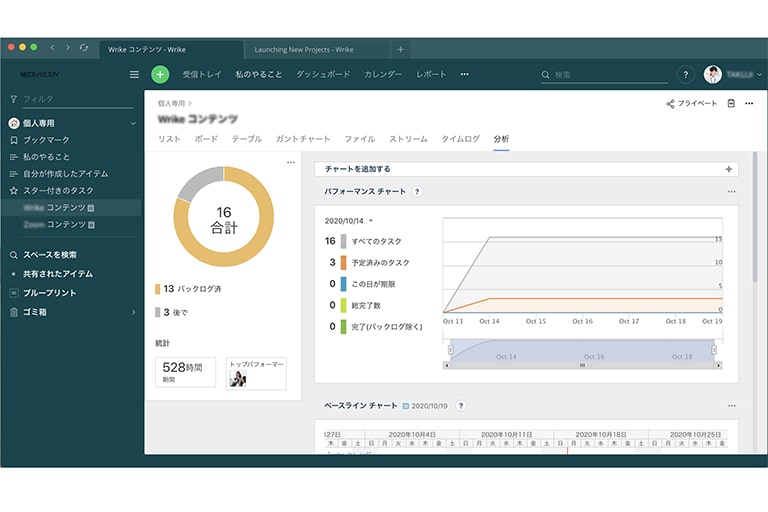Click the folder info icon next to Private

pos(731,103)
